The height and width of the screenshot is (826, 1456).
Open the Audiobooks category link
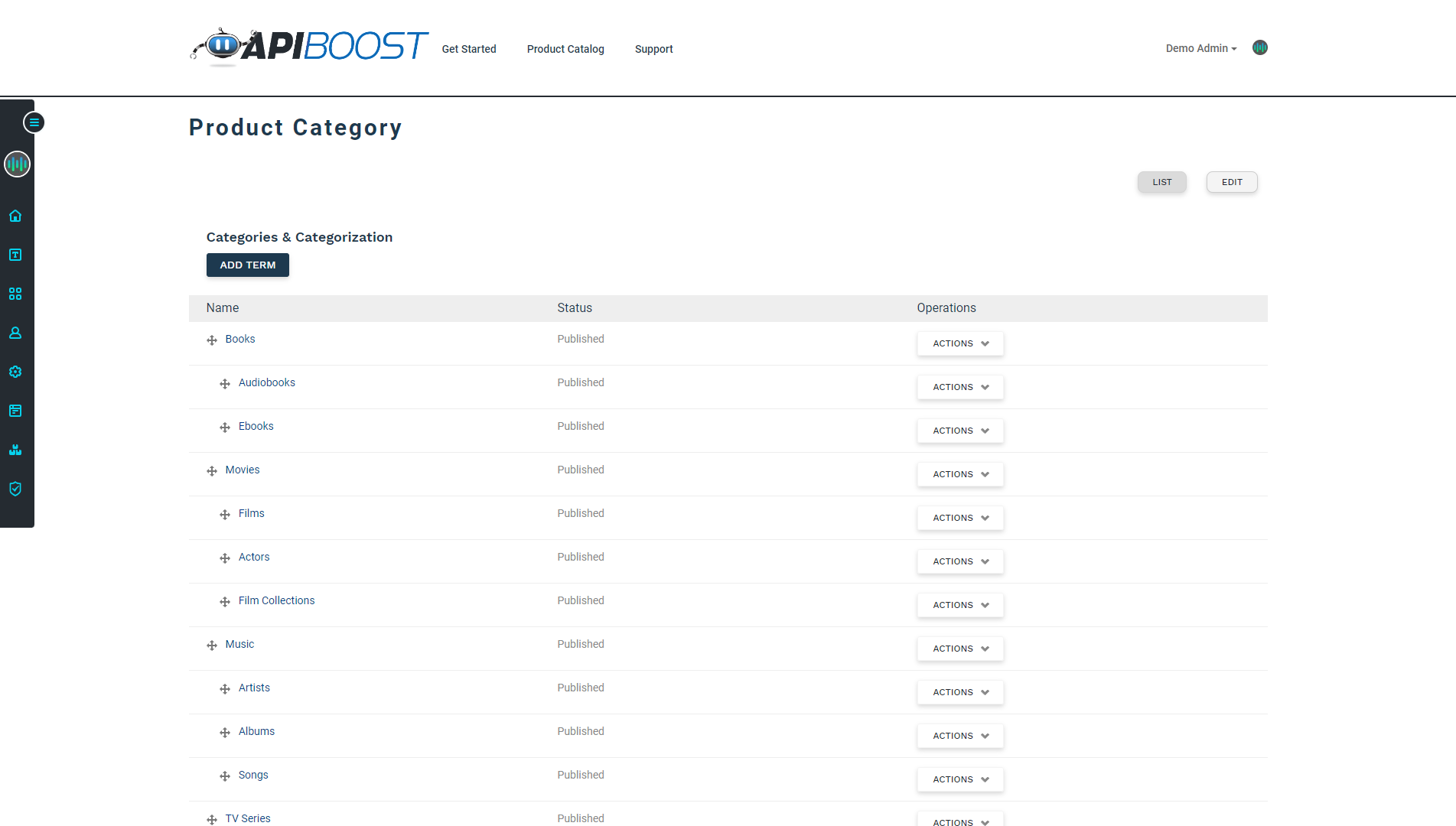266,382
